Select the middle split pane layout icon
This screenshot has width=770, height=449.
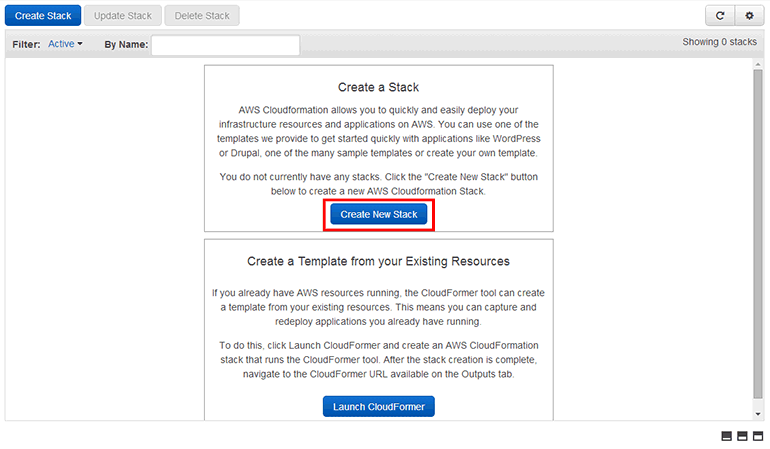tap(742, 437)
